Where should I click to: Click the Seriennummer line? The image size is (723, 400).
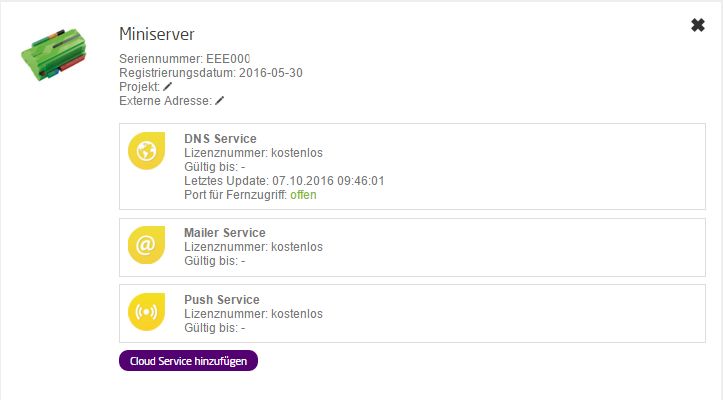184,59
